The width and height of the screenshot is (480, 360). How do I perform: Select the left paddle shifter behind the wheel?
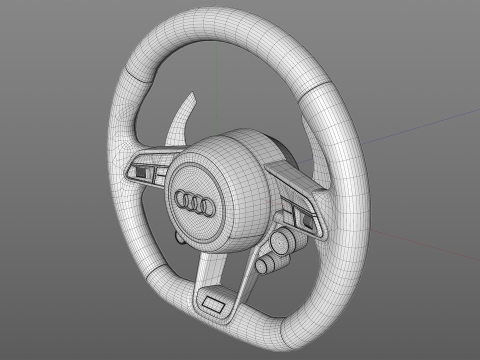[x=181, y=120]
